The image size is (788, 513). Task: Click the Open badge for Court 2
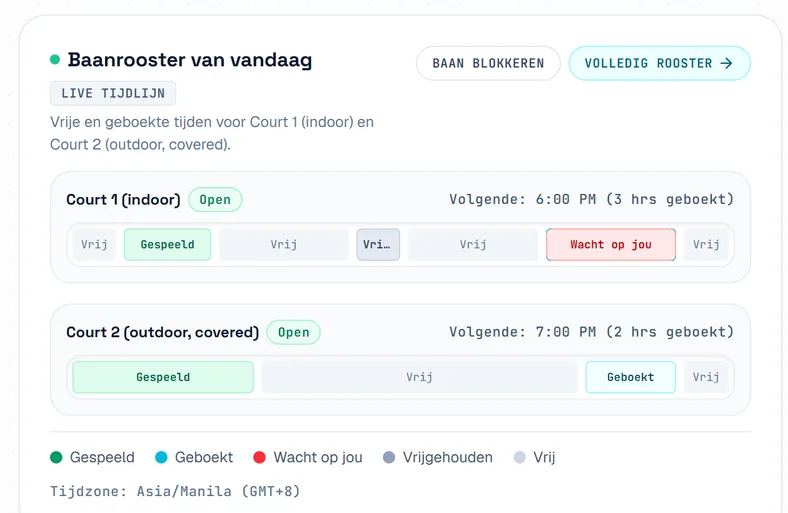pos(293,333)
